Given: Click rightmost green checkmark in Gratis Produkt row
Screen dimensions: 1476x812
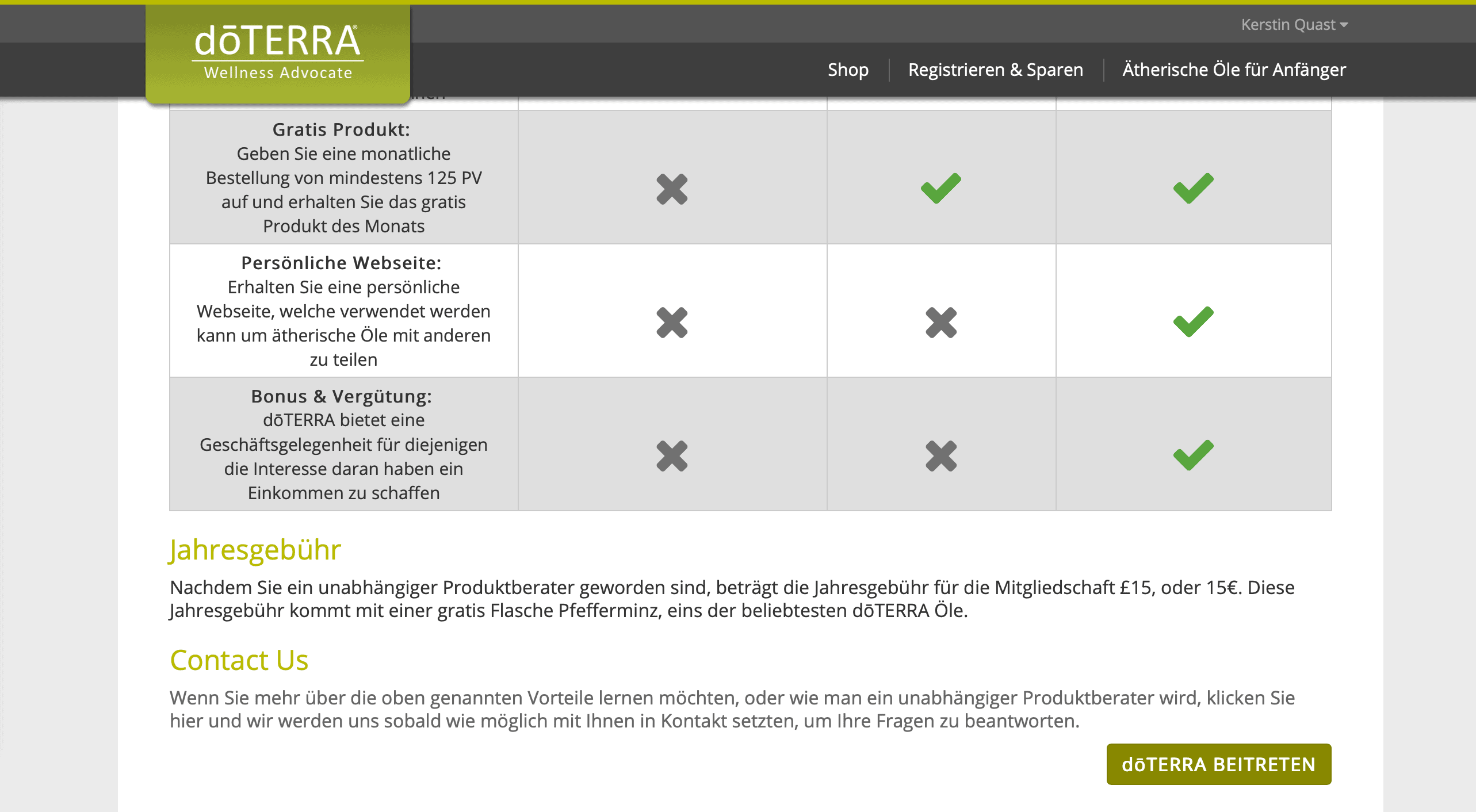Looking at the screenshot, I should pyautogui.click(x=1194, y=188).
